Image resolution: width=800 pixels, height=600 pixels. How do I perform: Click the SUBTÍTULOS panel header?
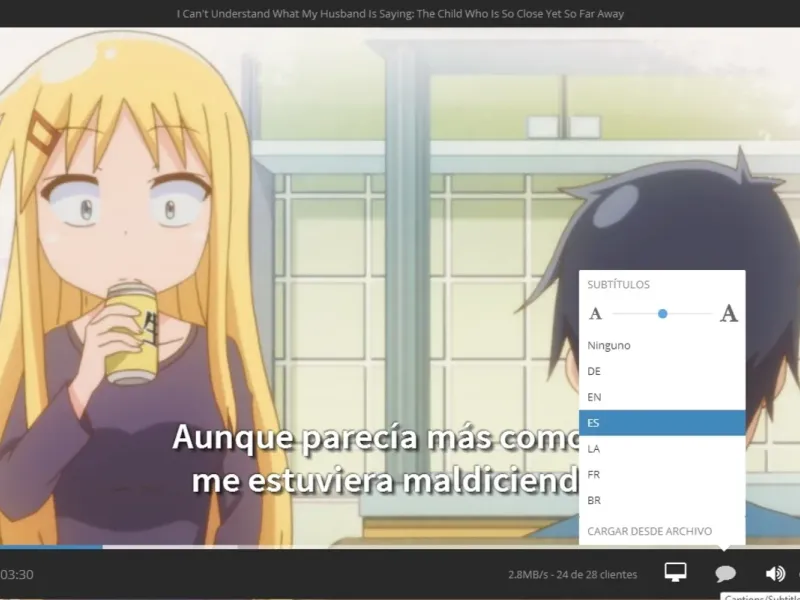click(618, 284)
